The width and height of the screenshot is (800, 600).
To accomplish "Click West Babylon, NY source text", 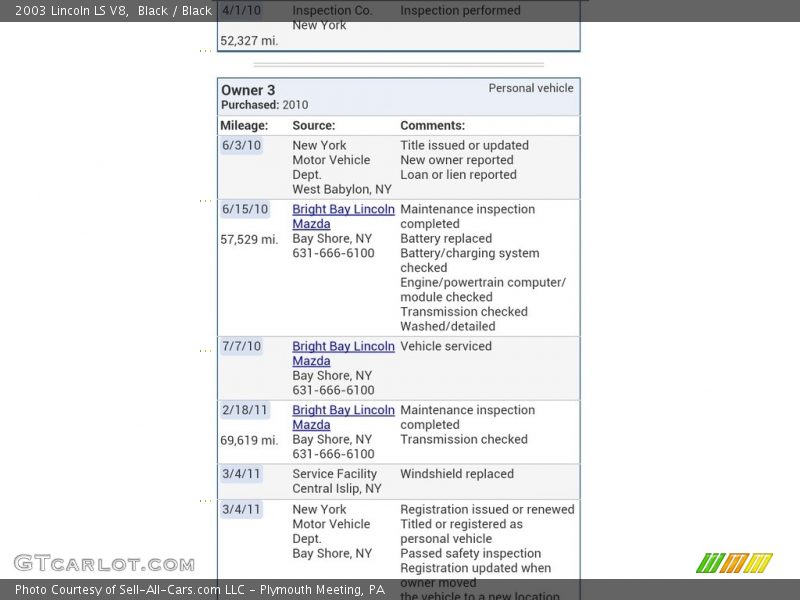I will tap(342, 190).
